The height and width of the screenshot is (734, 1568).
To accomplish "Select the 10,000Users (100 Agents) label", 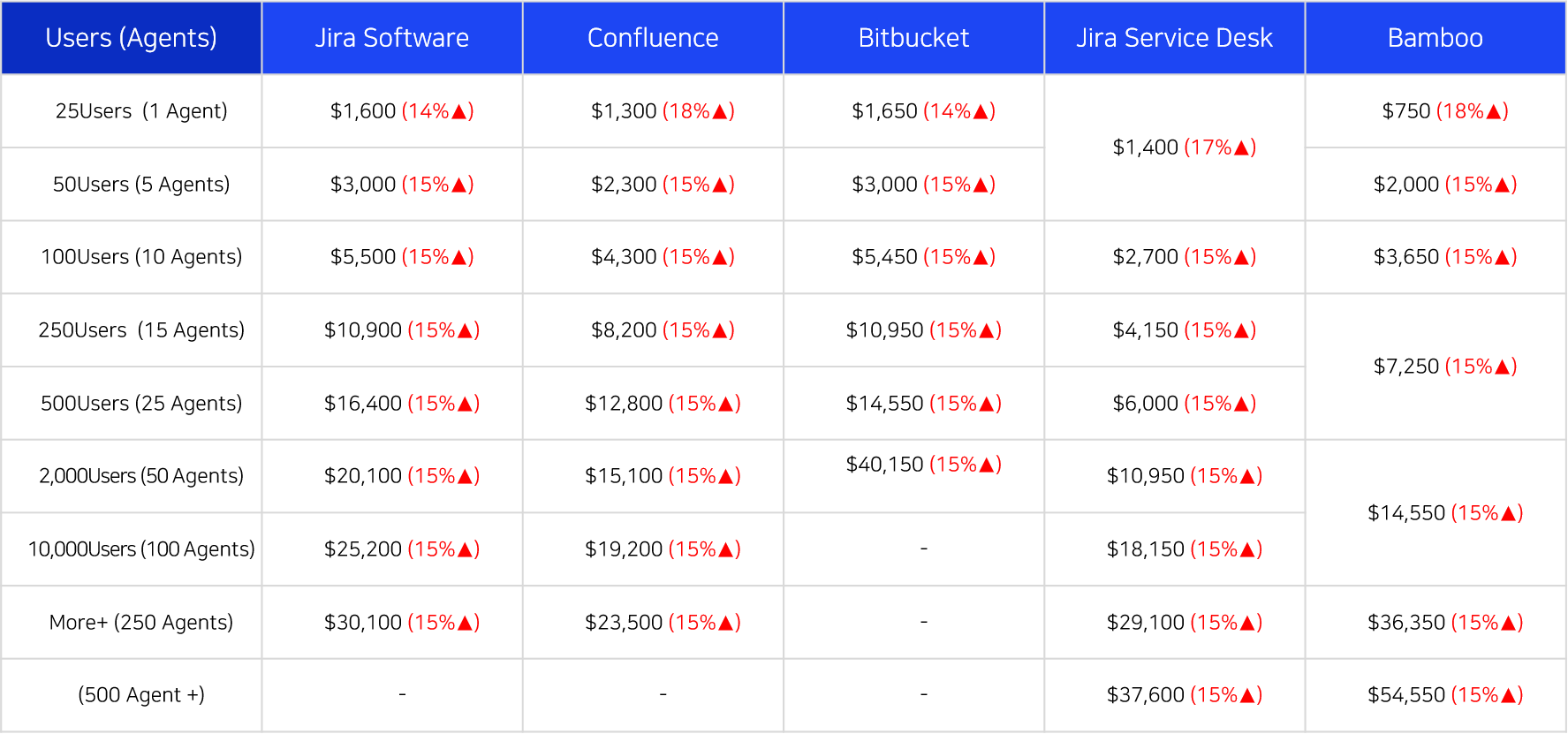I will (141, 549).
